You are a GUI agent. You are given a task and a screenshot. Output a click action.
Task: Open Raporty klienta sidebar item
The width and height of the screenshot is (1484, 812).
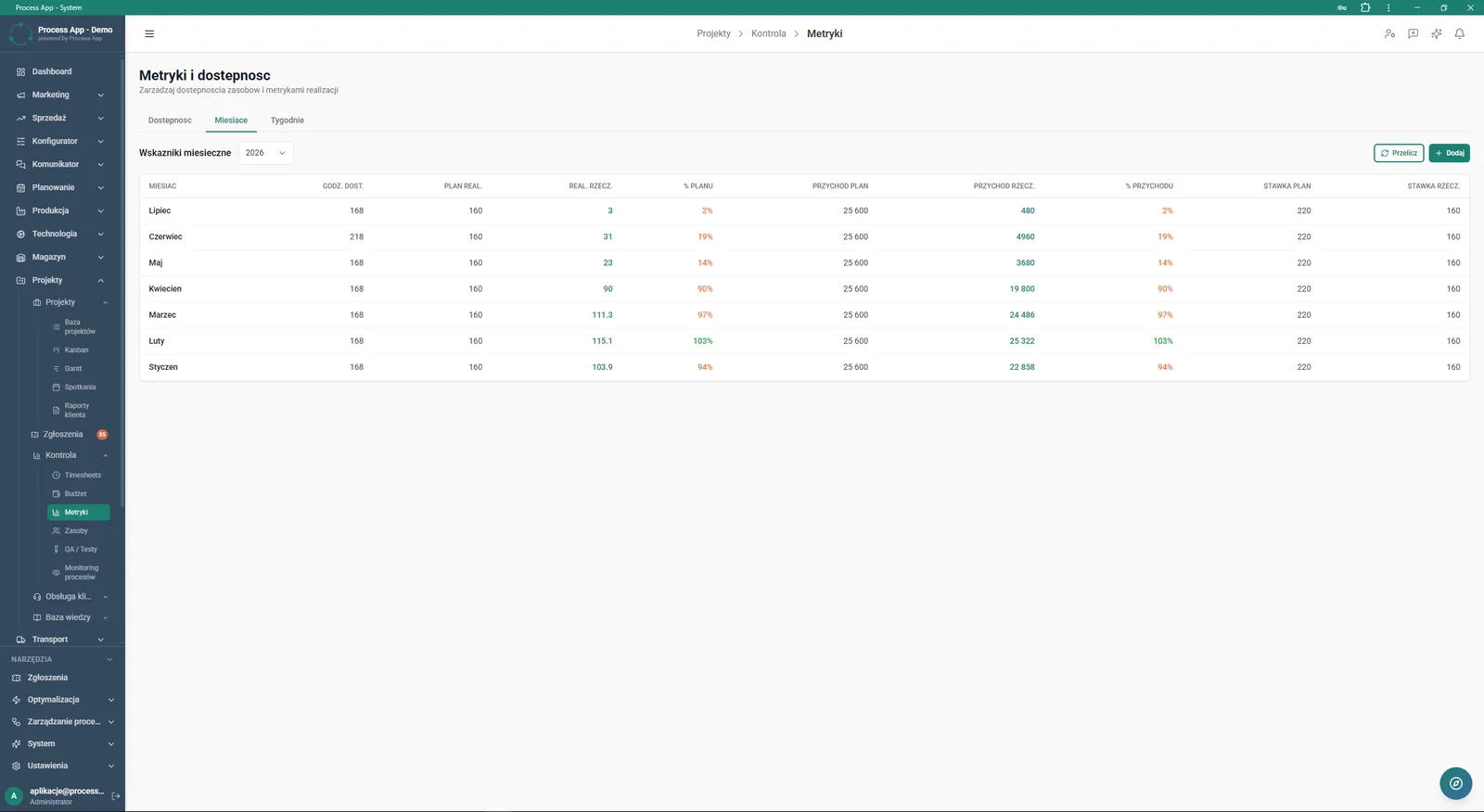pos(78,410)
